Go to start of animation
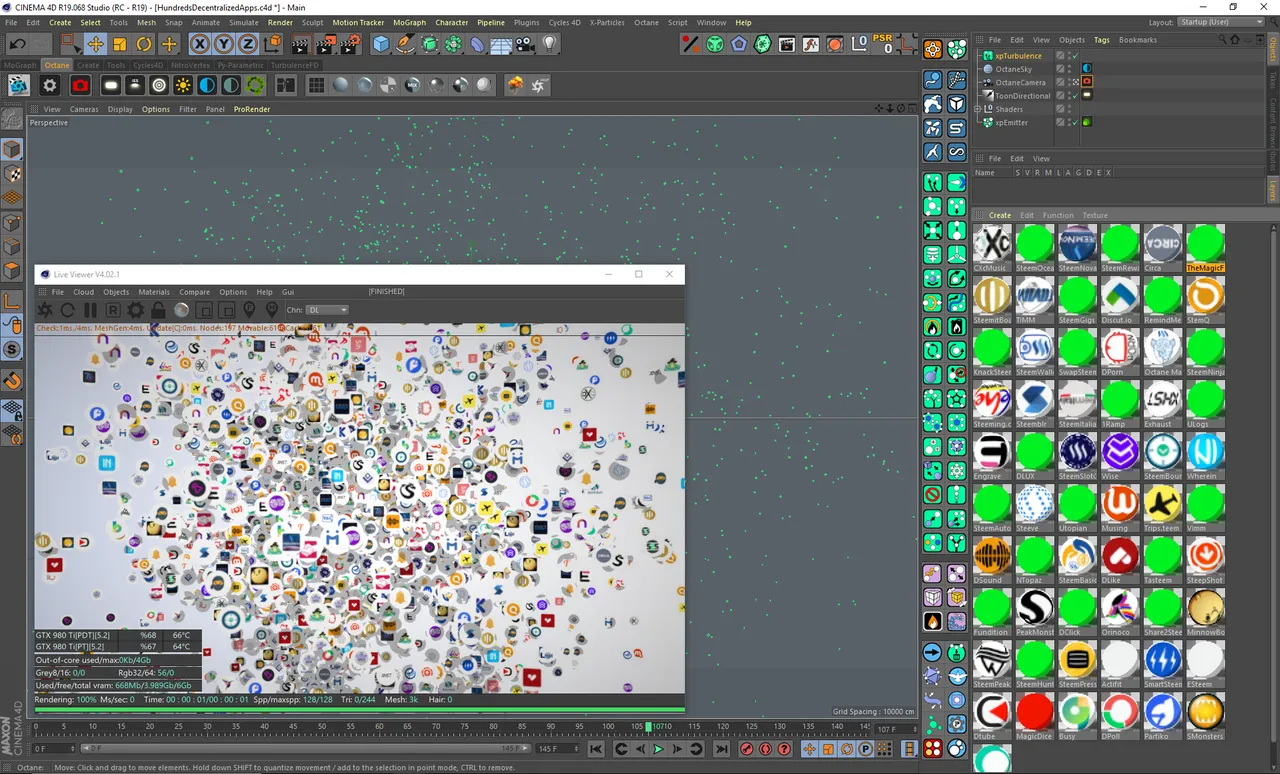This screenshot has width=1280, height=774. pyautogui.click(x=596, y=749)
